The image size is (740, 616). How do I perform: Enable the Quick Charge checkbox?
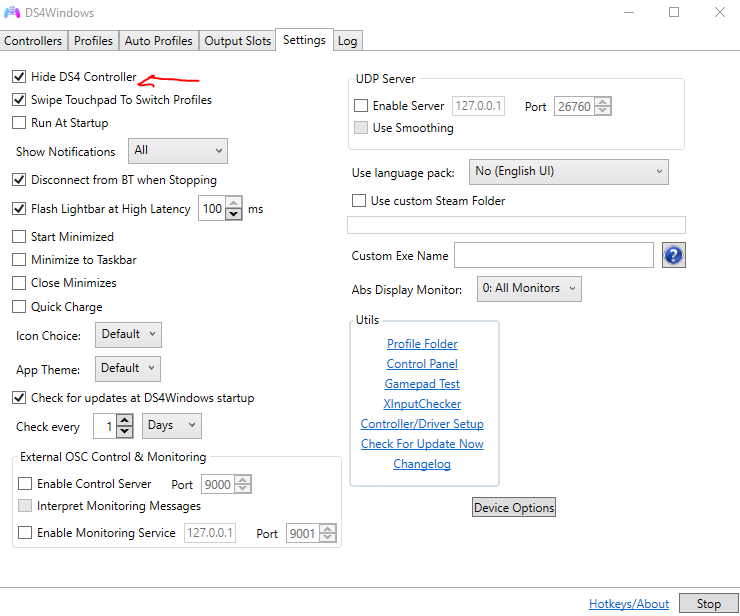[19, 307]
